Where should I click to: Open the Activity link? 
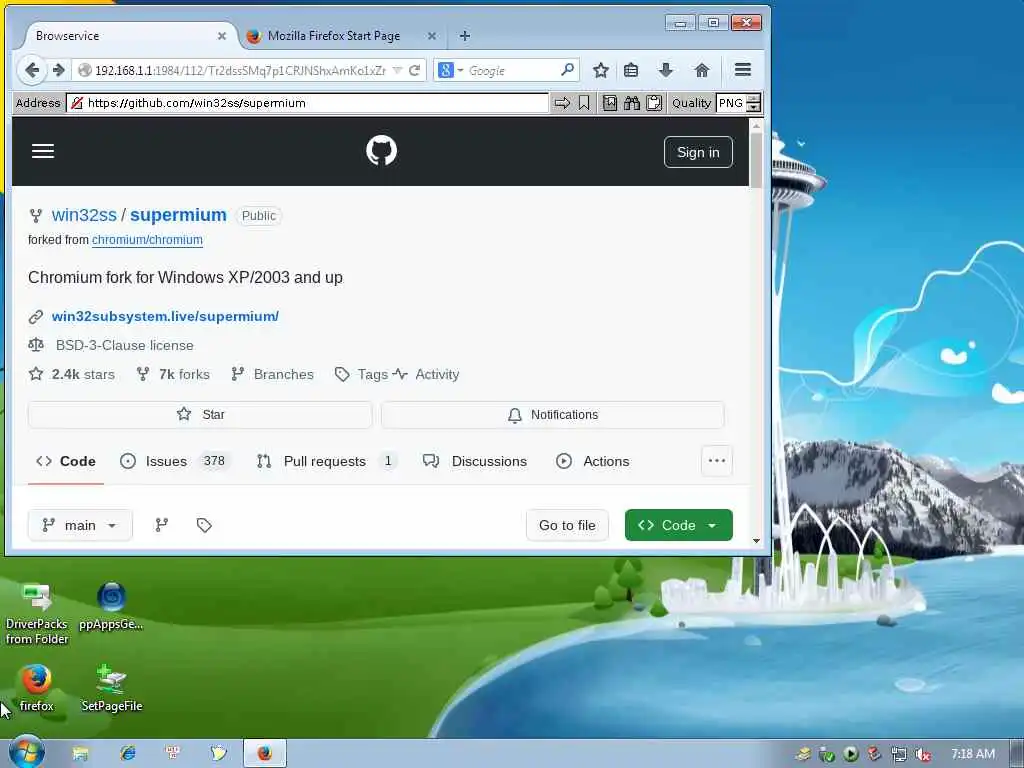(x=426, y=374)
